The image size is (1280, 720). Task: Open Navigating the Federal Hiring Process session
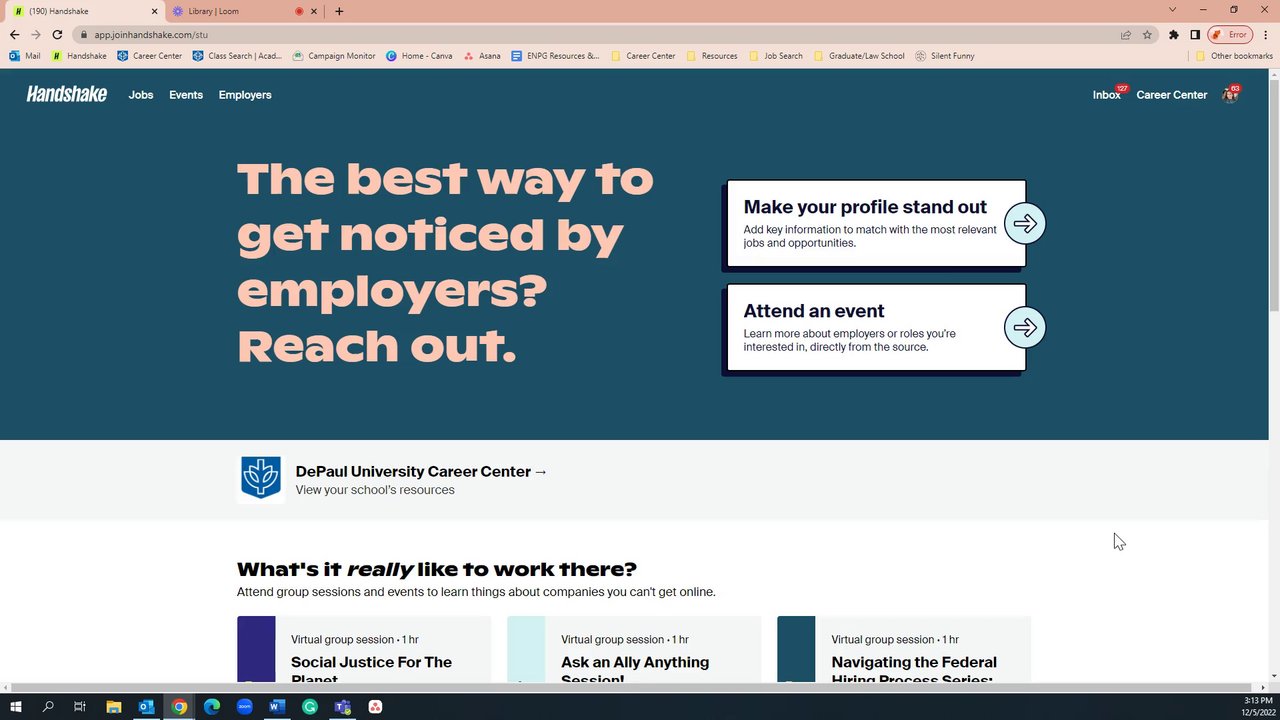904,650
